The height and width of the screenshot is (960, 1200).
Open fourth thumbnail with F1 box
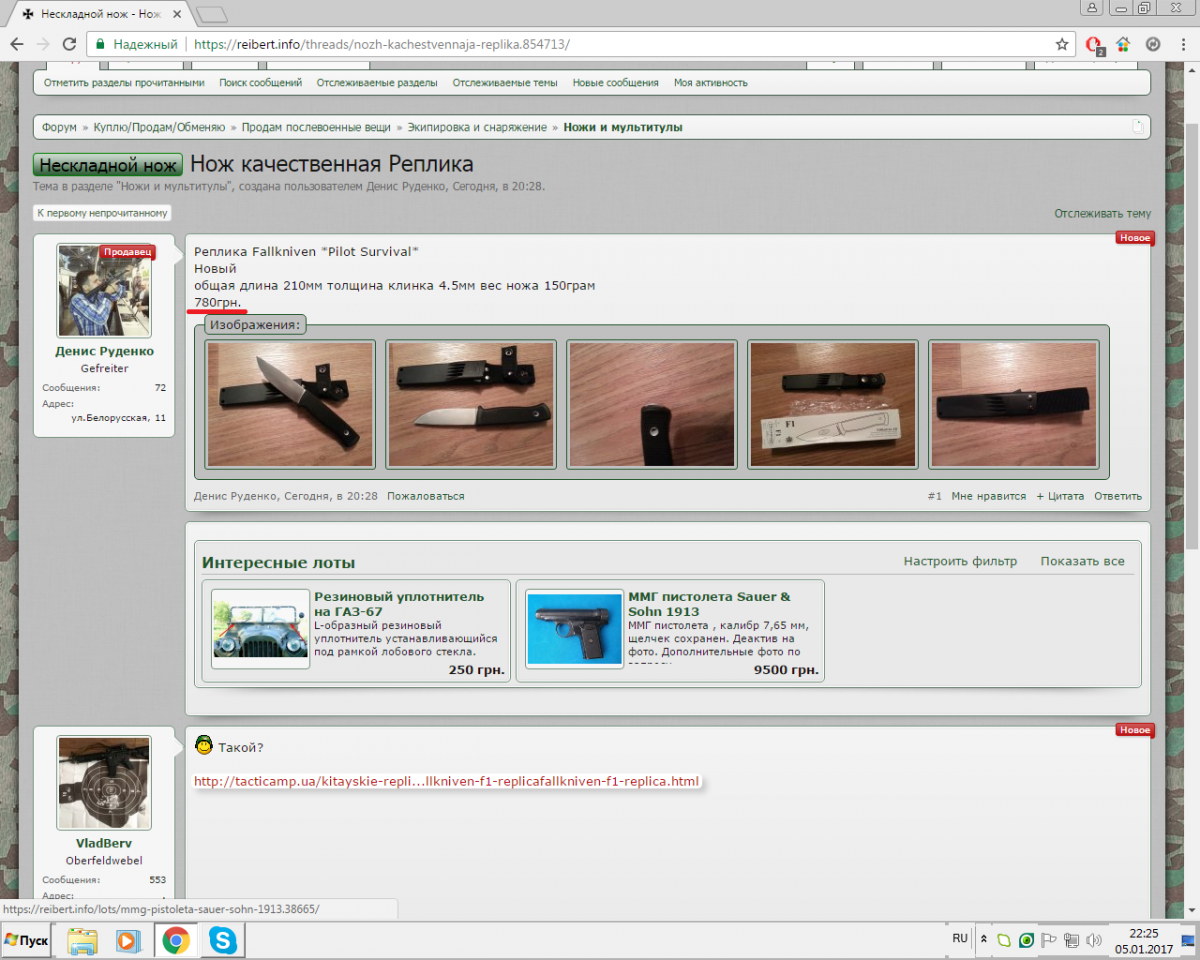click(833, 404)
